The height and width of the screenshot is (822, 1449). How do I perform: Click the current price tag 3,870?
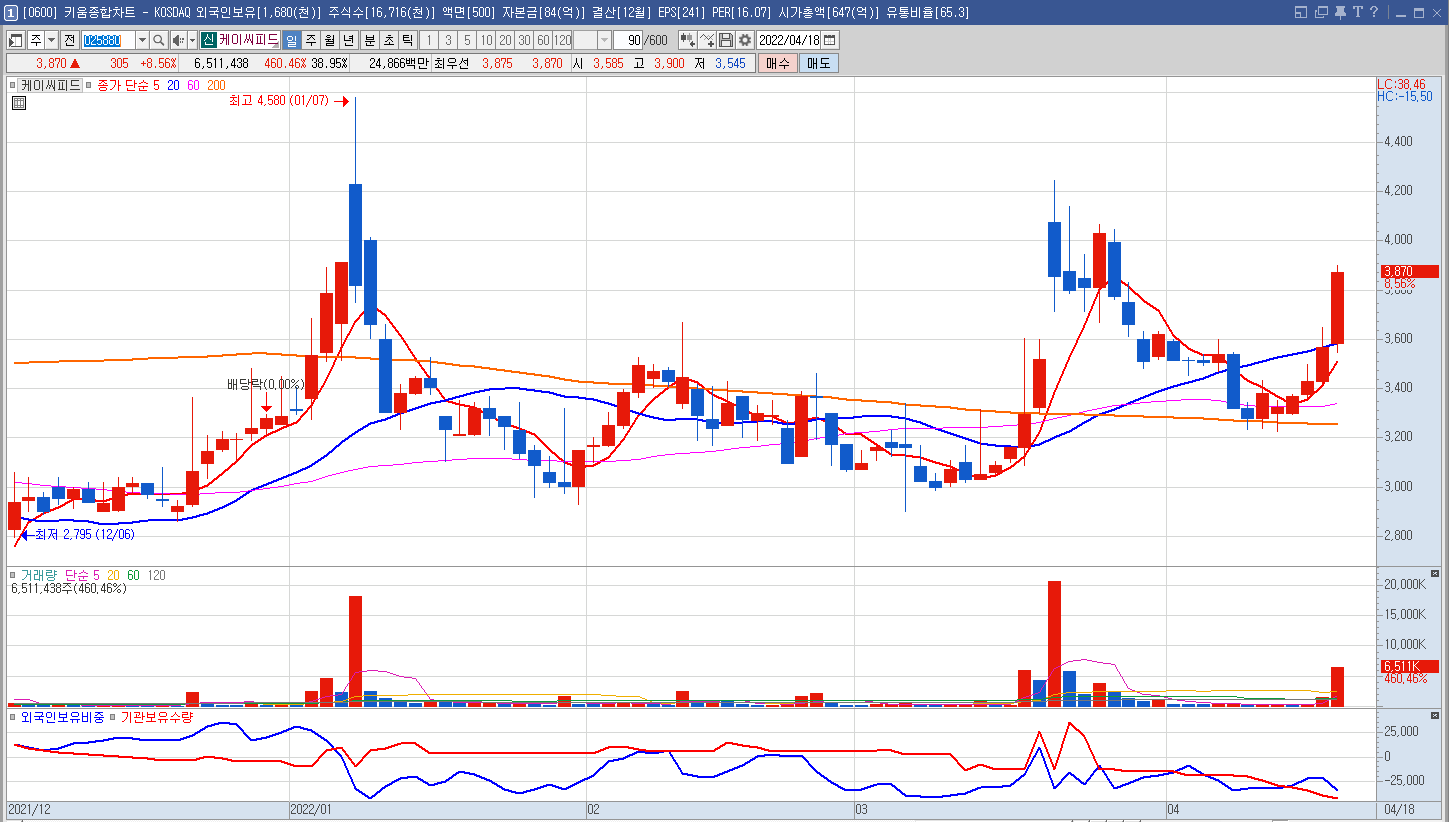tap(1409, 271)
